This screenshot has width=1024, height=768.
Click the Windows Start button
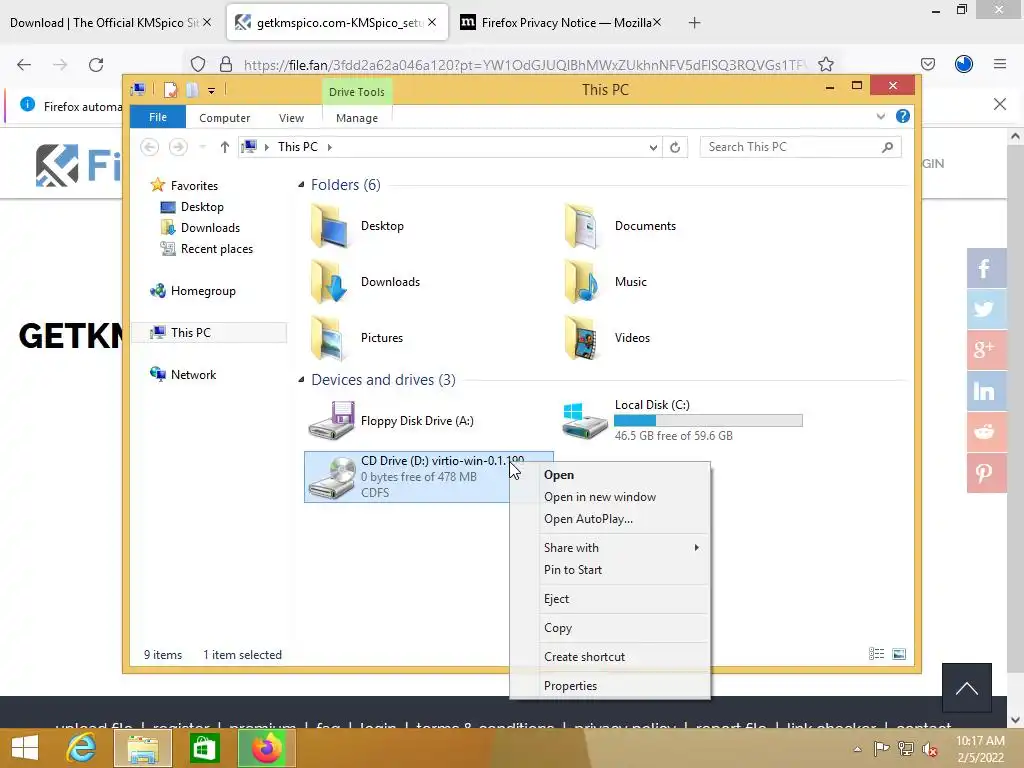pyautogui.click(x=25, y=748)
